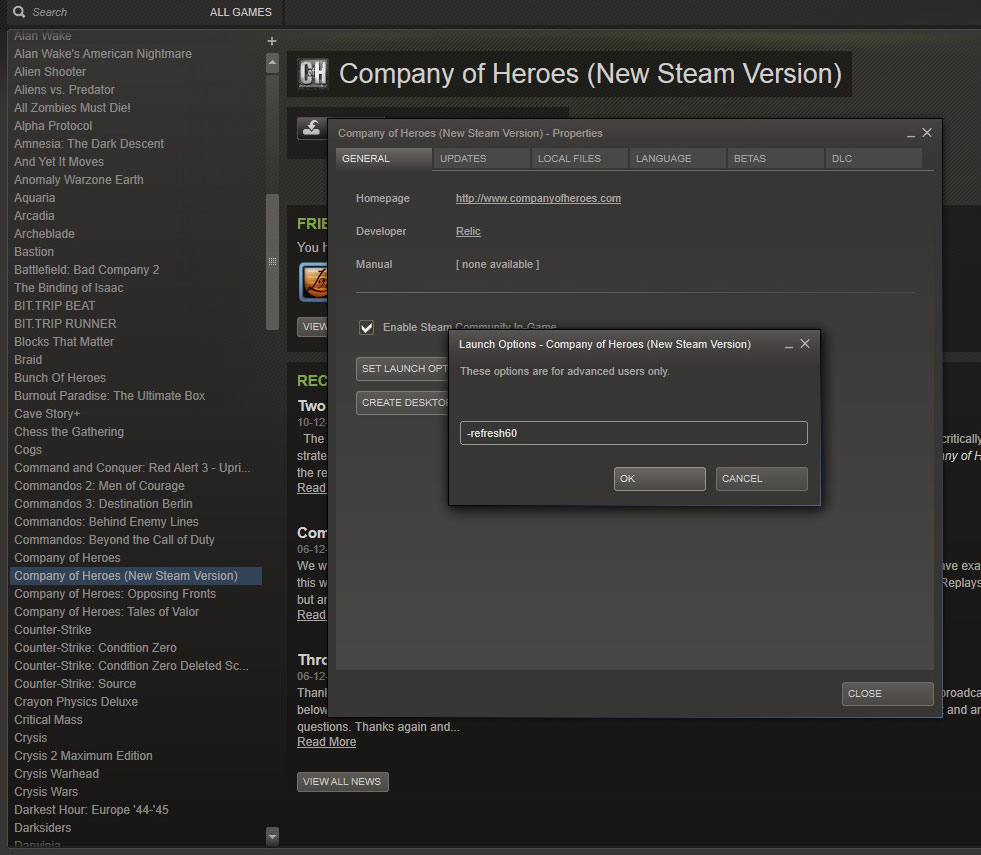This screenshot has height=855, width=981.
Task: Click the install download icon button
Action: (312, 128)
